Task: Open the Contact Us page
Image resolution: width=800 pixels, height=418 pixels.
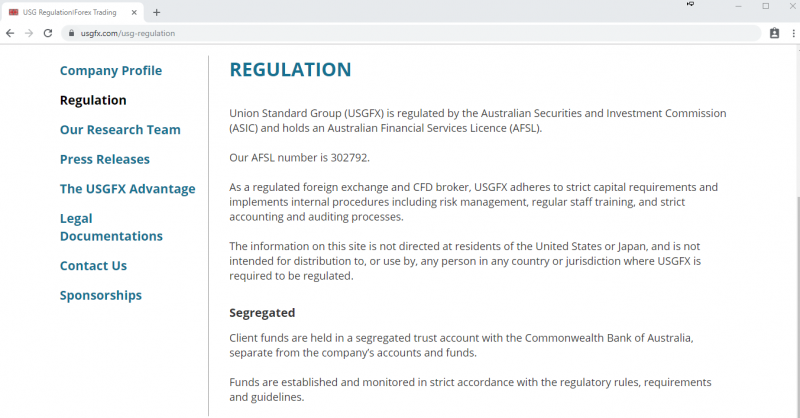Action: [x=93, y=265]
